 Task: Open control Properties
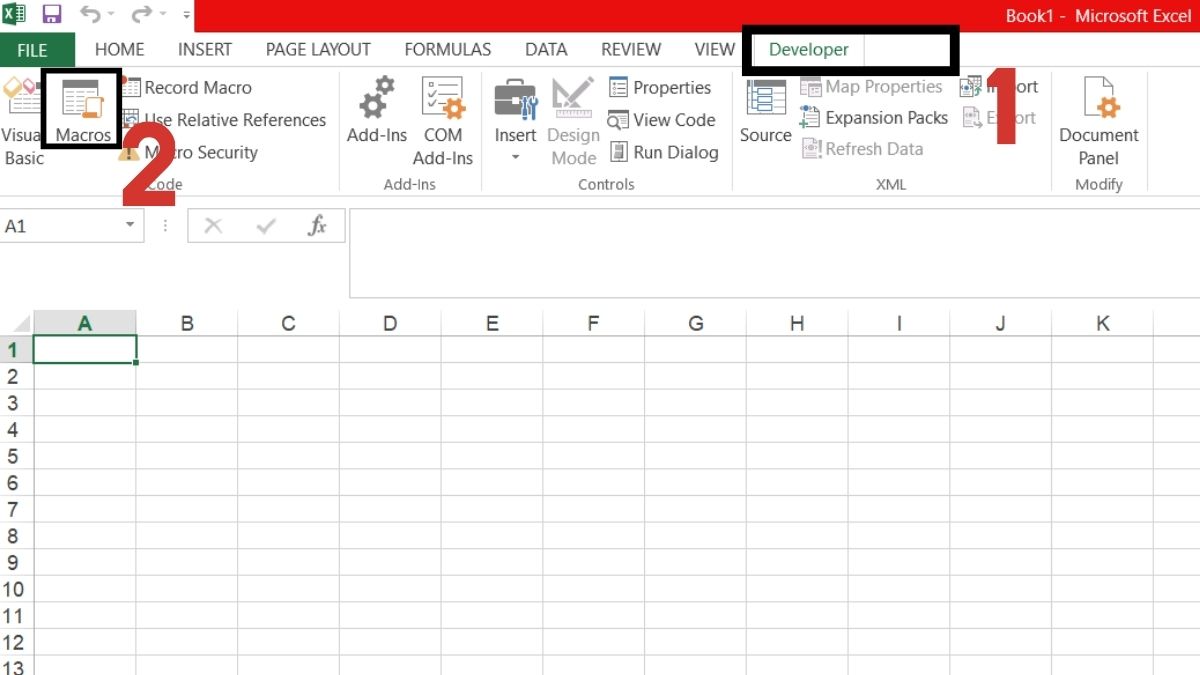pyautogui.click(x=660, y=88)
